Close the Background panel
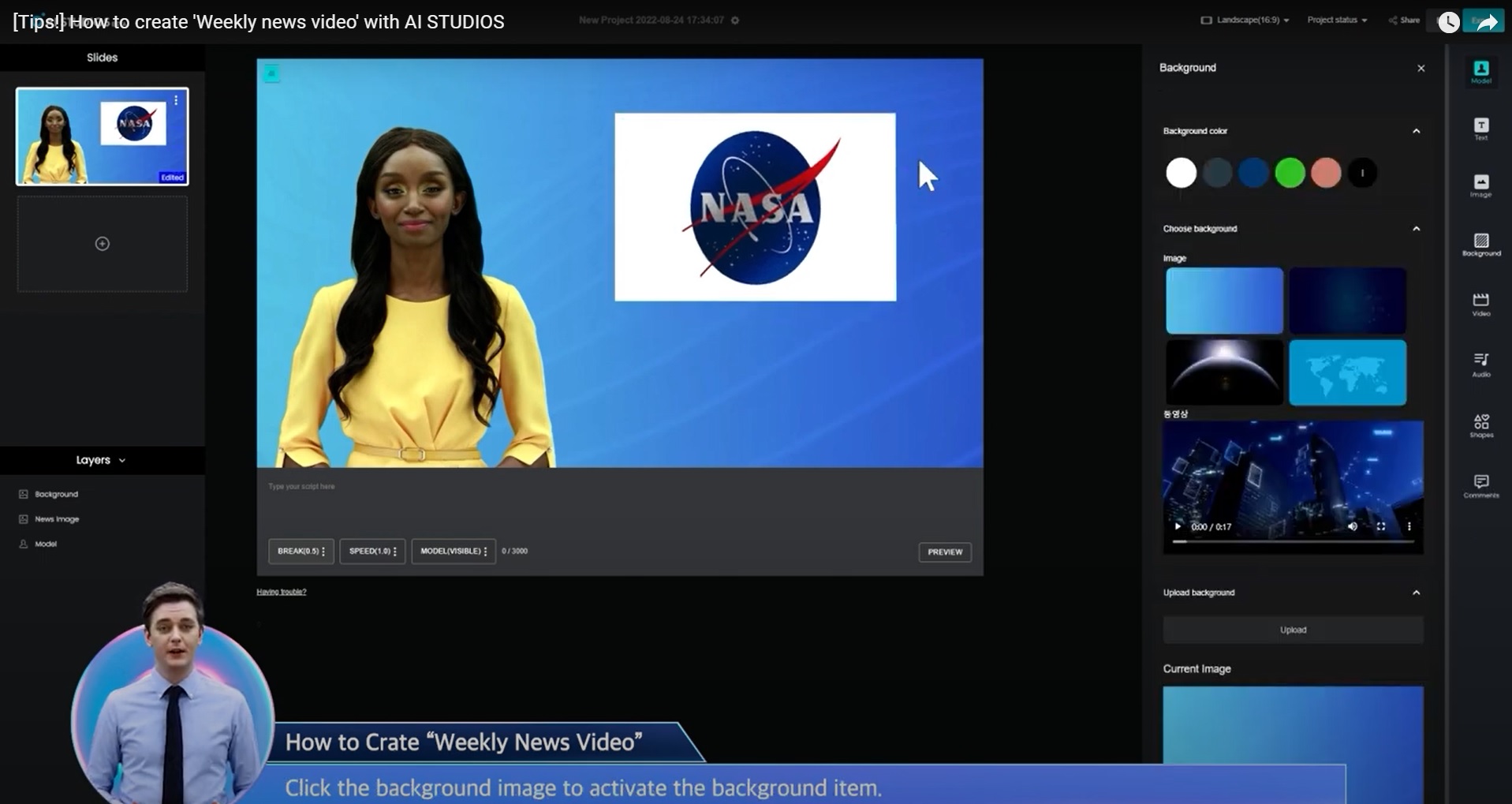The width and height of the screenshot is (1512, 804). pos(1421,69)
